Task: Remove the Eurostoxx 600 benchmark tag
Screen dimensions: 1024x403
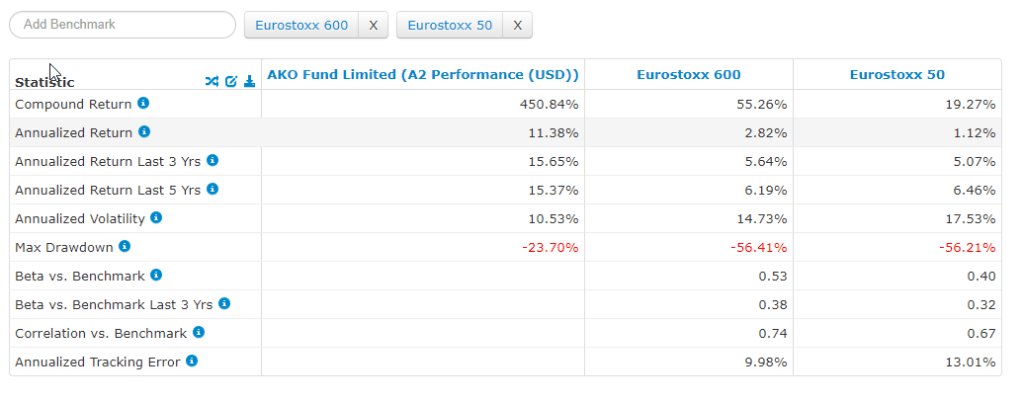Action: (x=373, y=25)
